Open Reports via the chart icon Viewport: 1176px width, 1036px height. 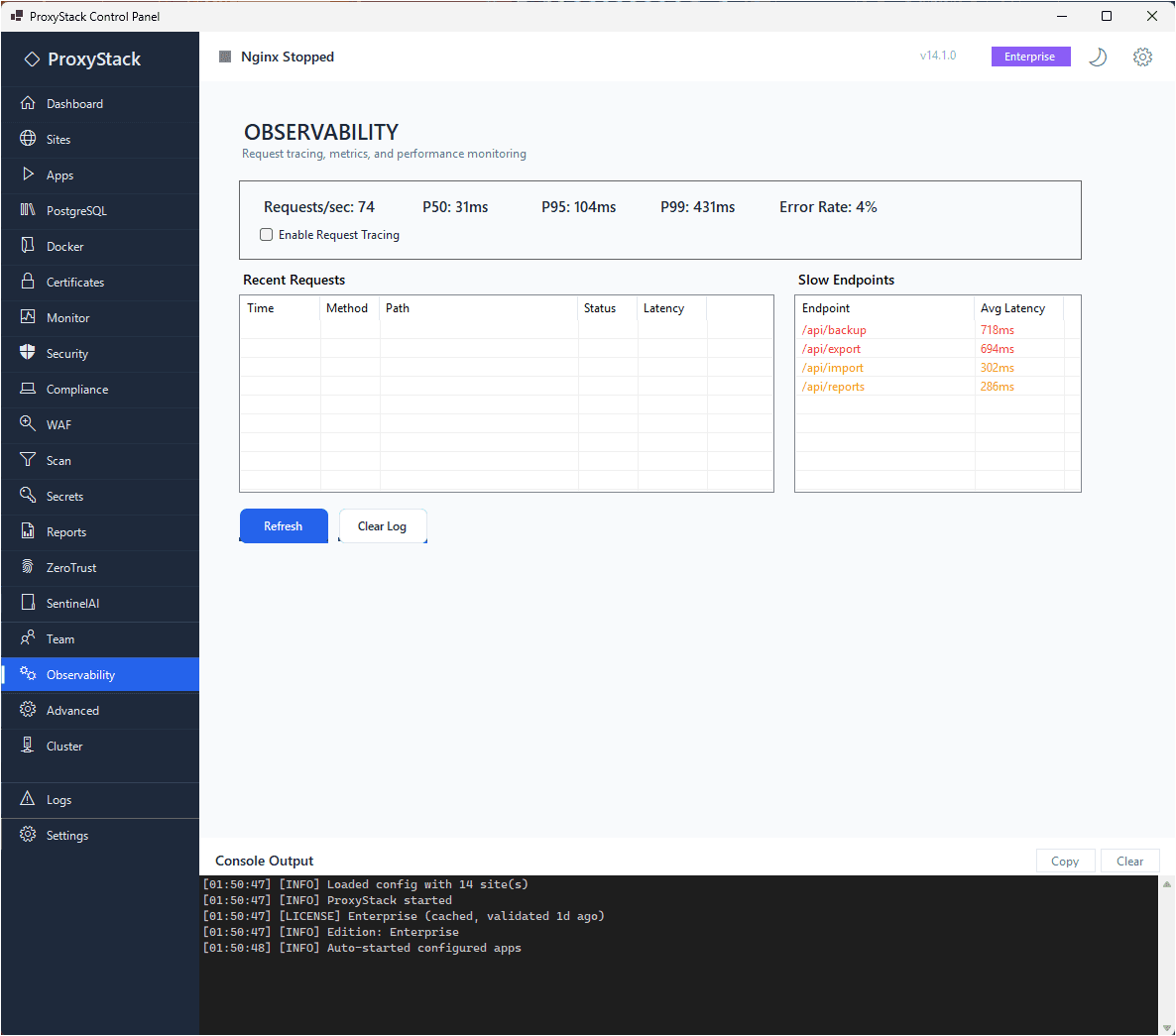pos(30,532)
